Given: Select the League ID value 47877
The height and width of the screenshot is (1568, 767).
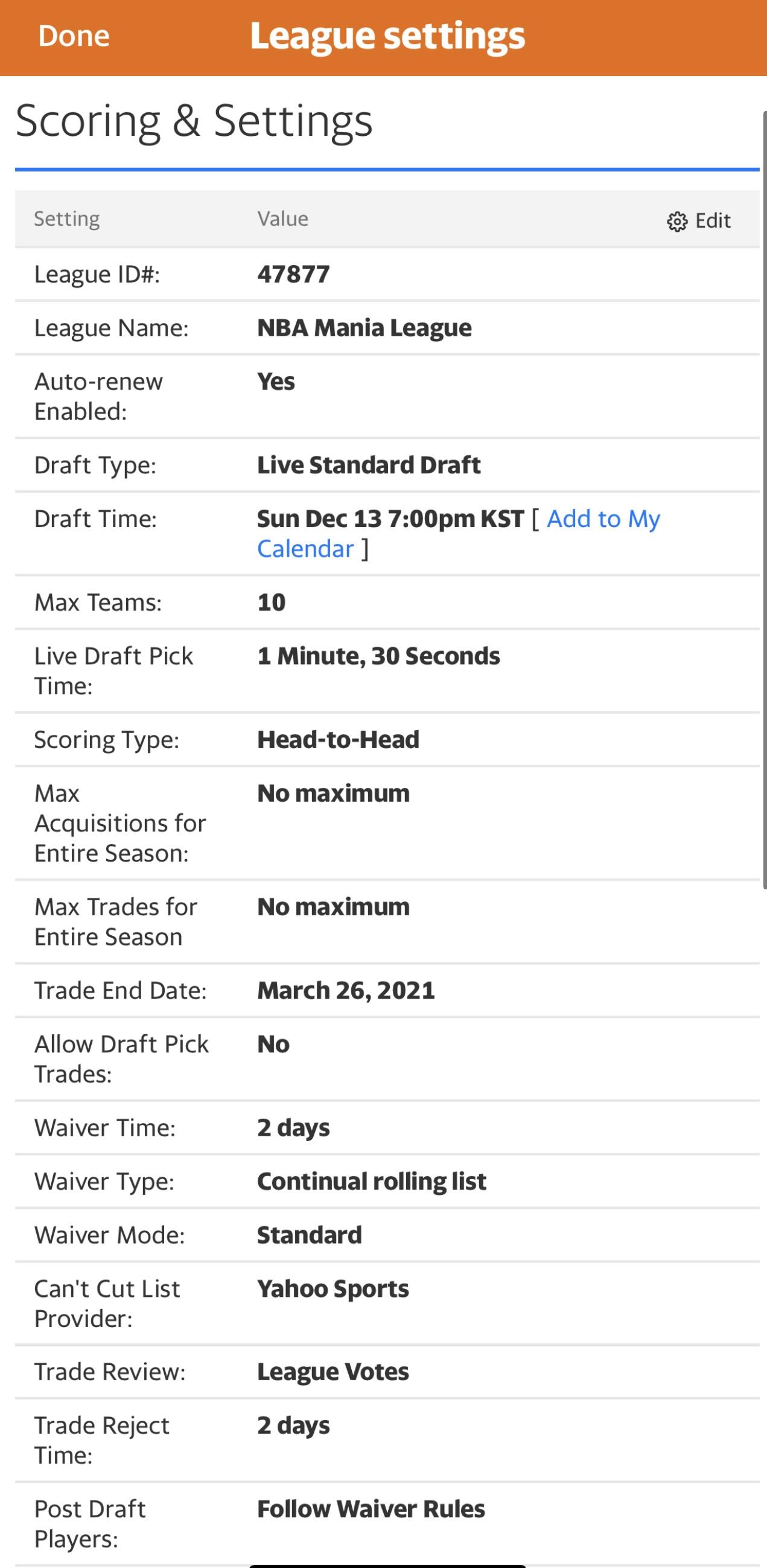Looking at the screenshot, I should coord(293,275).
